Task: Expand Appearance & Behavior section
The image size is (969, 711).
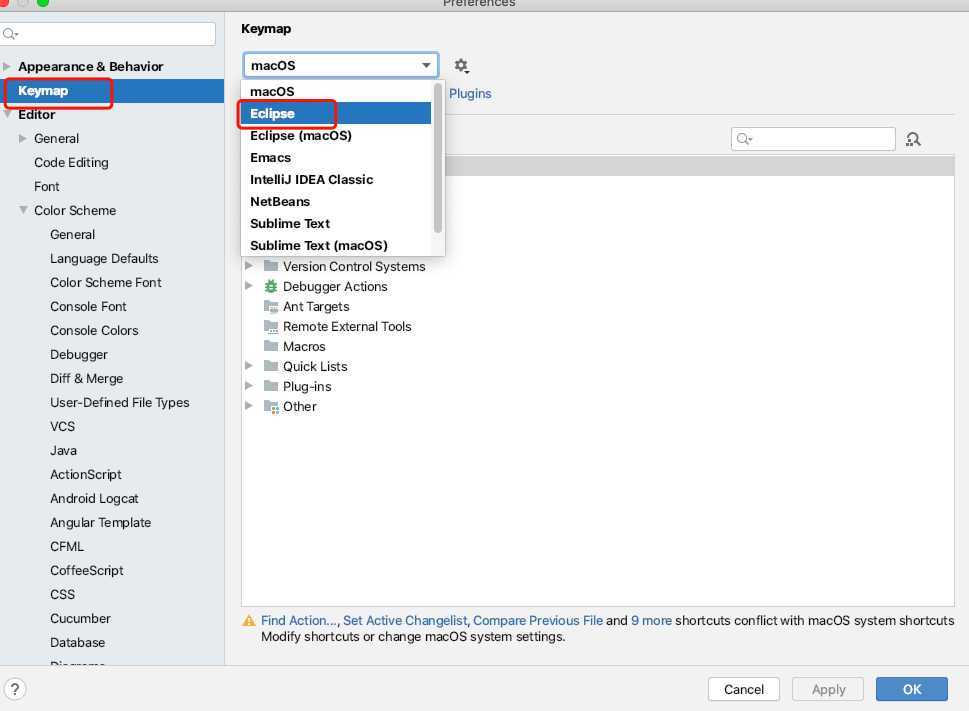Action: tap(7, 66)
